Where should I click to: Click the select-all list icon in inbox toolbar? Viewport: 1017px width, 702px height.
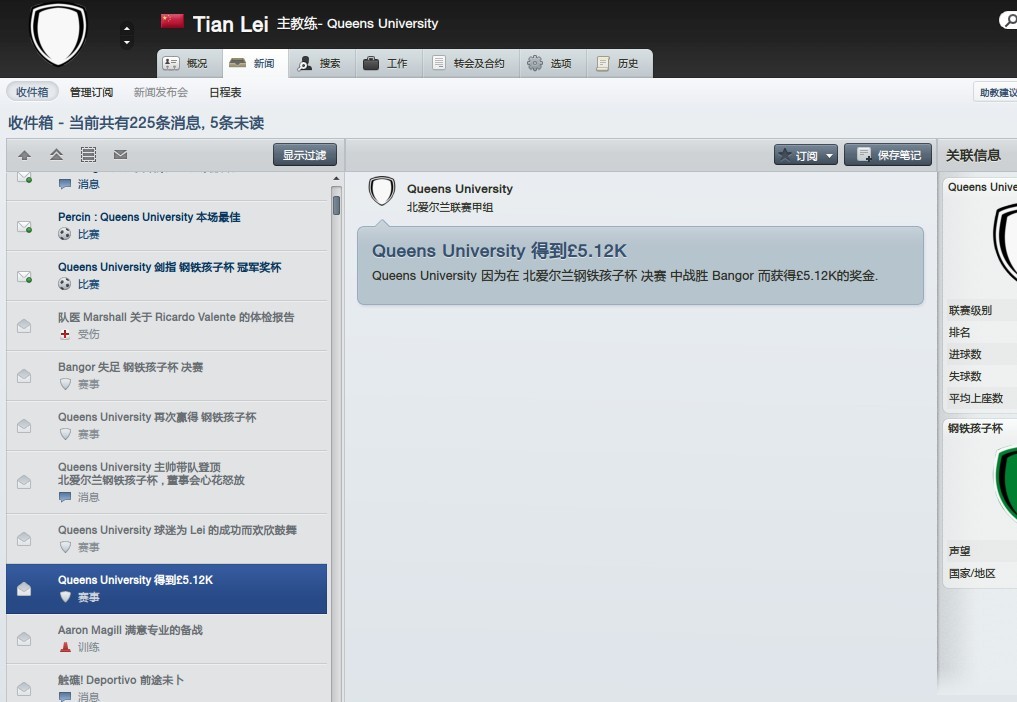click(x=88, y=154)
